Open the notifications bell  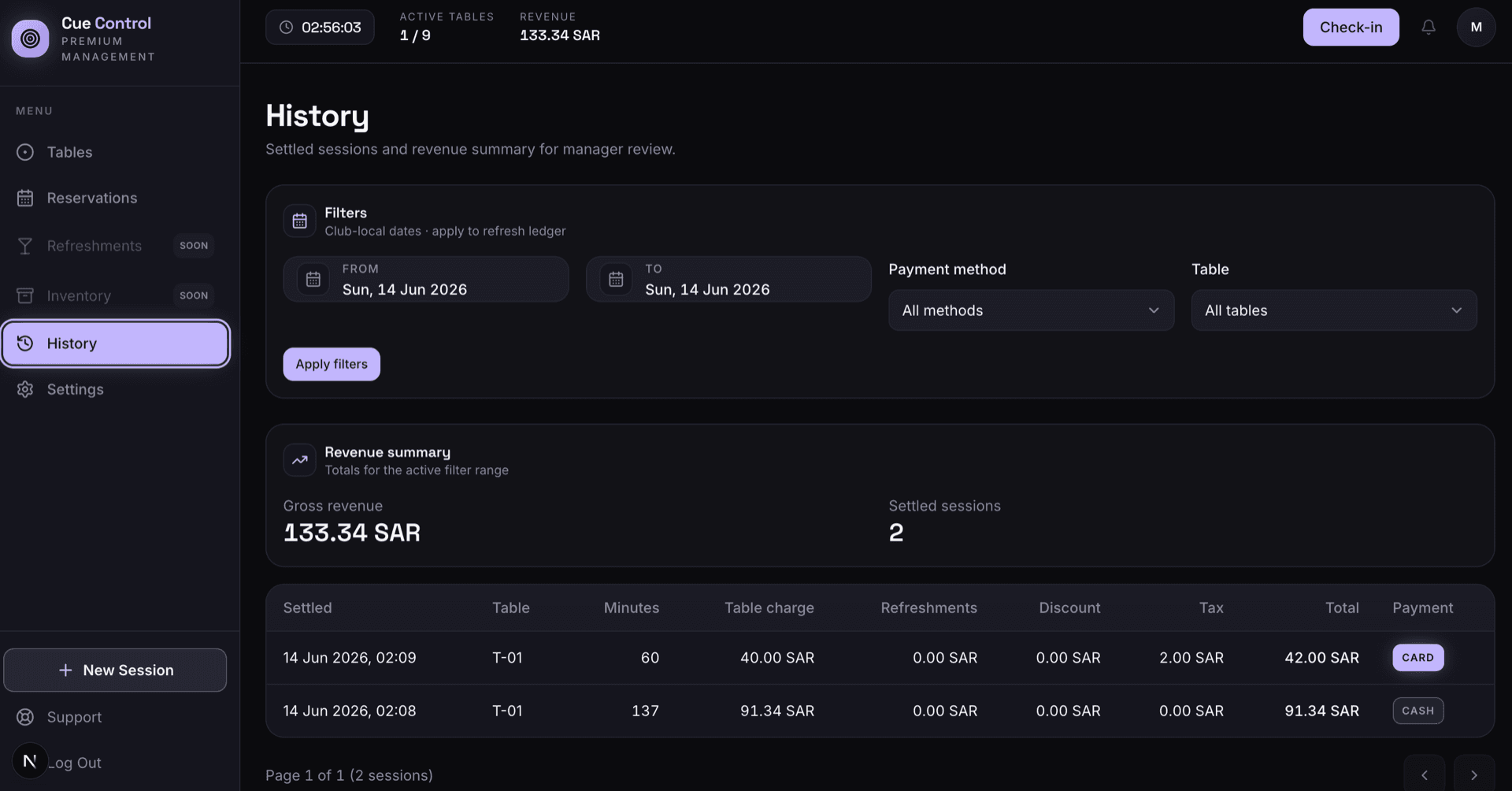pyautogui.click(x=1428, y=28)
